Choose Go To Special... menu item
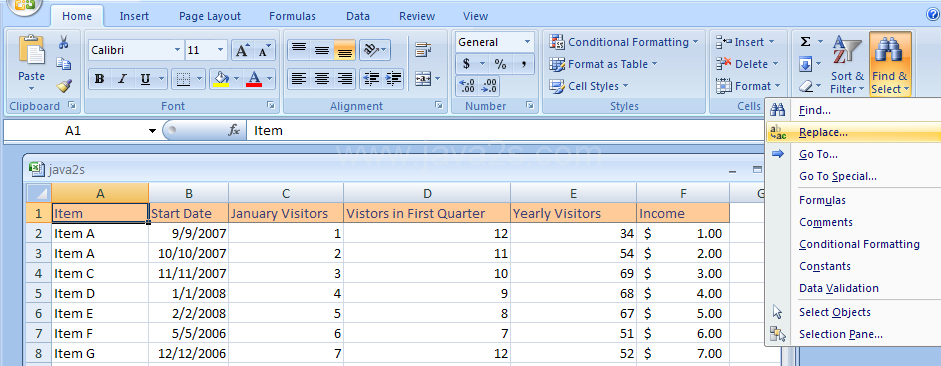941x366 pixels. 853,176
